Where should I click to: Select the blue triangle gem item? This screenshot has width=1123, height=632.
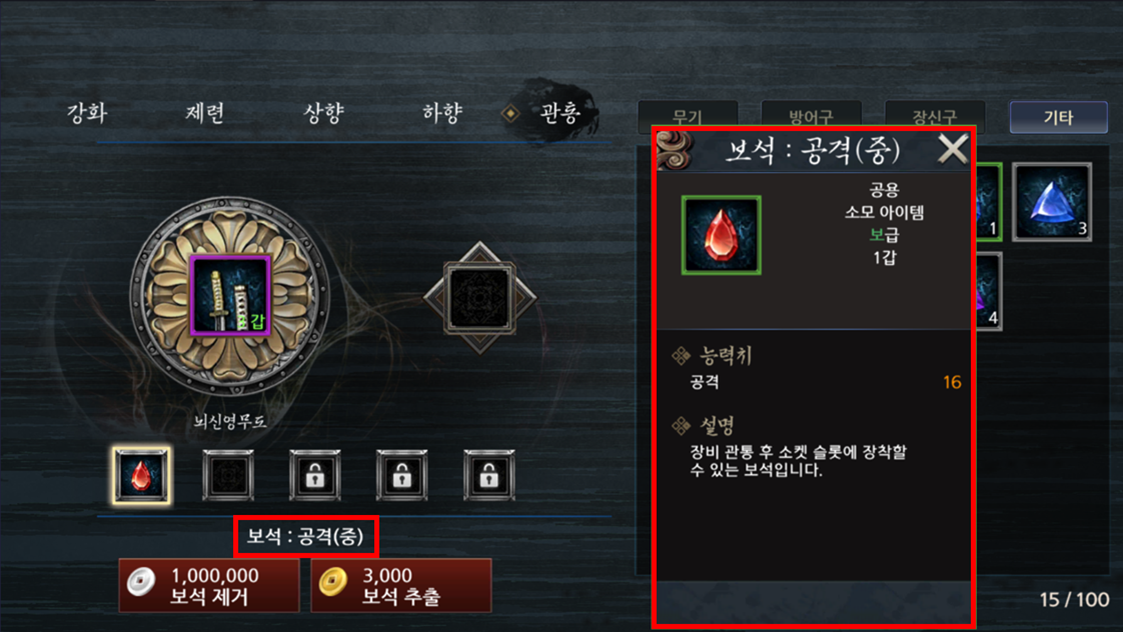1052,202
